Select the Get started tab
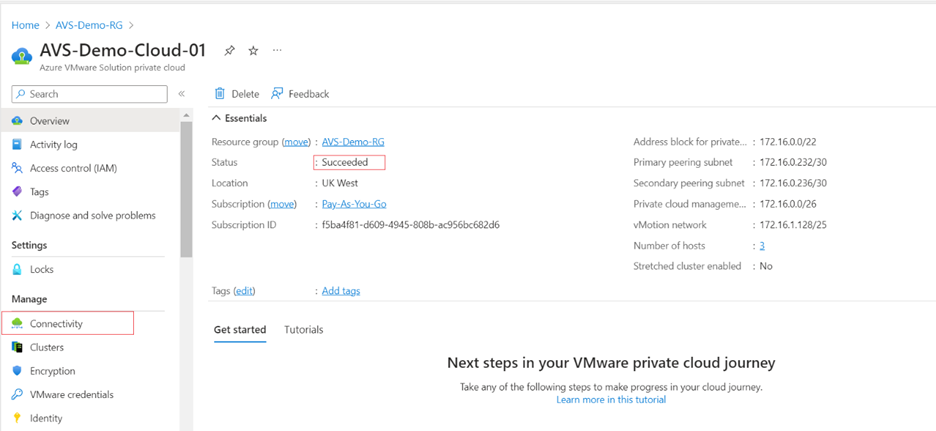Image resolution: width=936 pixels, height=431 pixels. tap(240, 330)
